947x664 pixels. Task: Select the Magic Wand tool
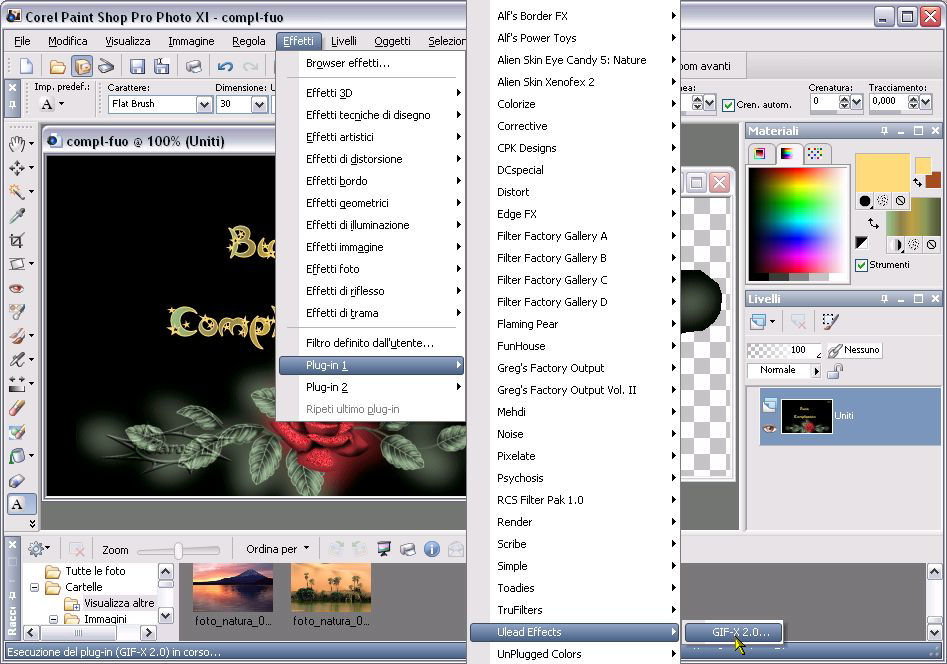(x=17, y=192)
